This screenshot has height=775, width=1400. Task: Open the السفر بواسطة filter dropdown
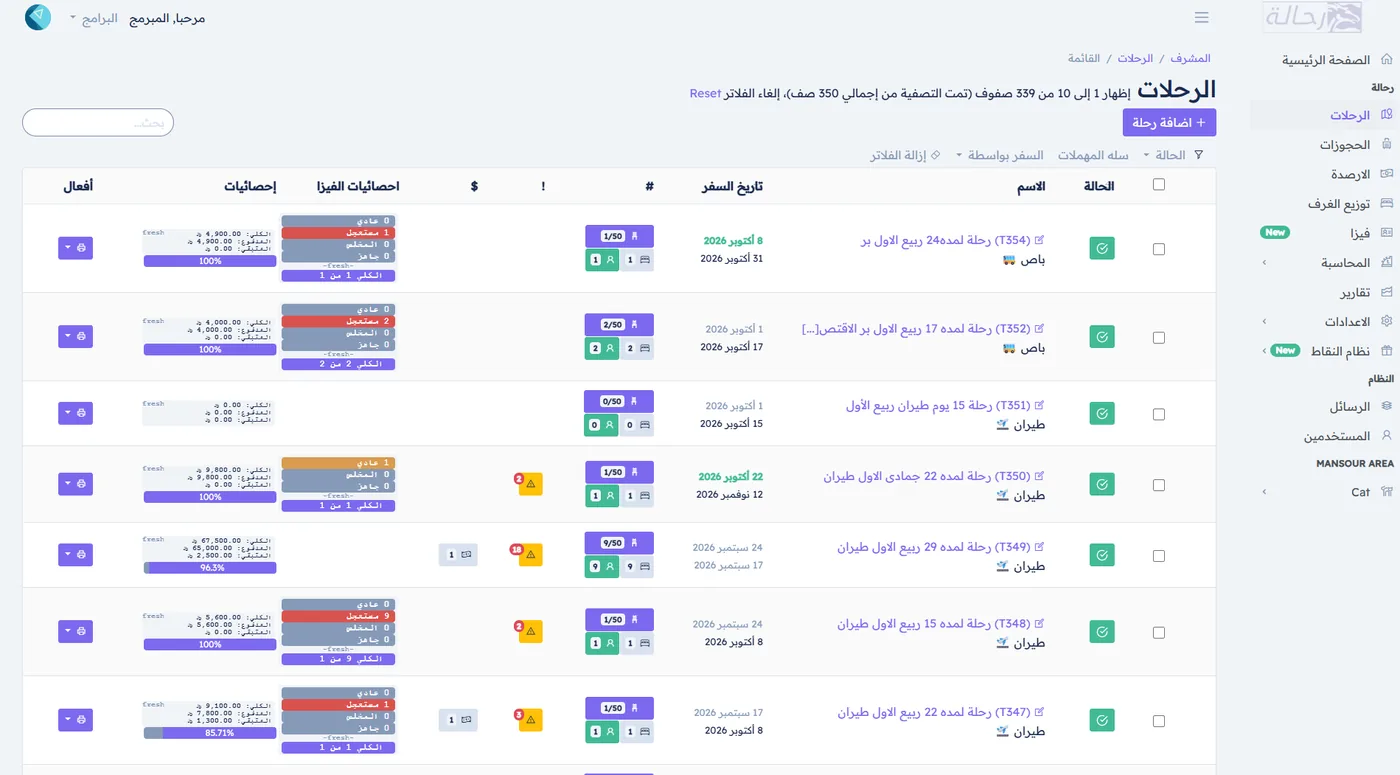click(1000, 155)
